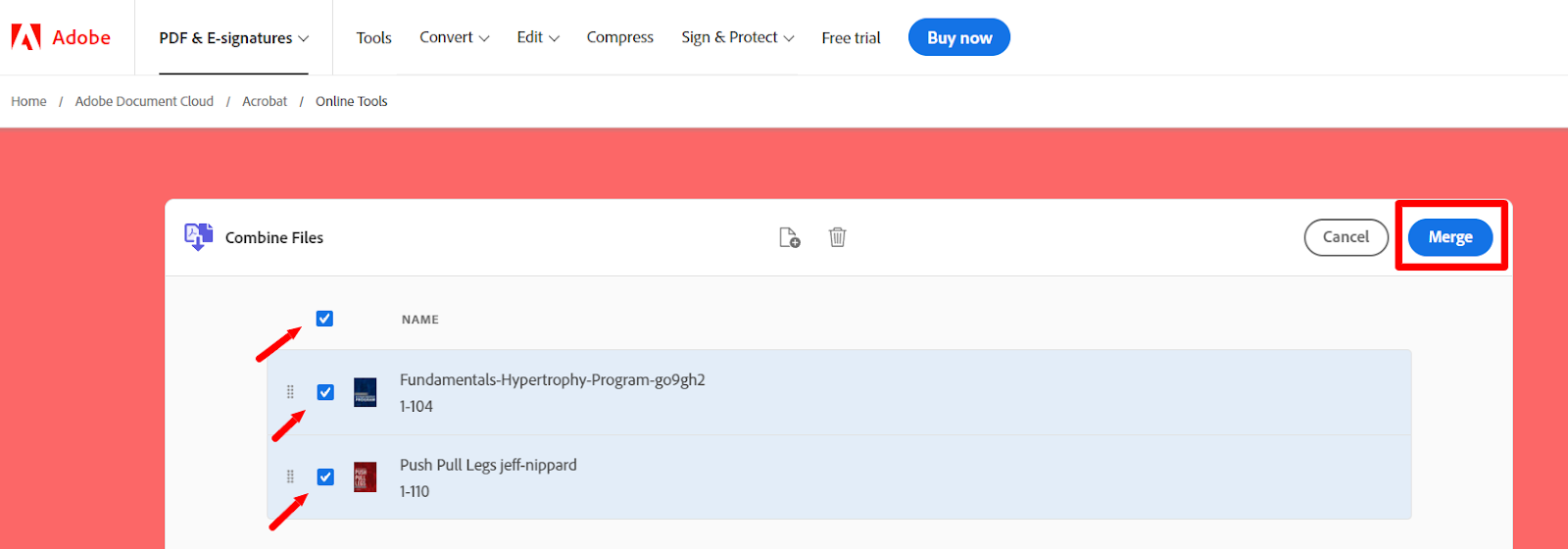1568x549 pixels.
Task: Open the Tools menu item
Action: click(x=373, y=37)
